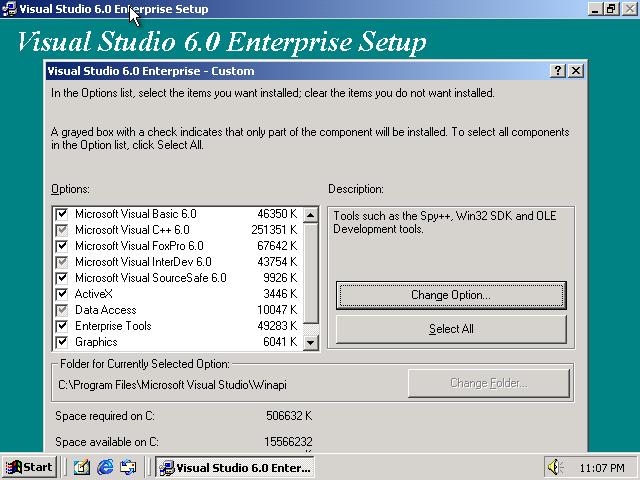The width and height of the screenshot is (640, 480).
Task: Select the Microsoft Visual SourceSafe 6.0 row text
Action: tap(151, 278)
